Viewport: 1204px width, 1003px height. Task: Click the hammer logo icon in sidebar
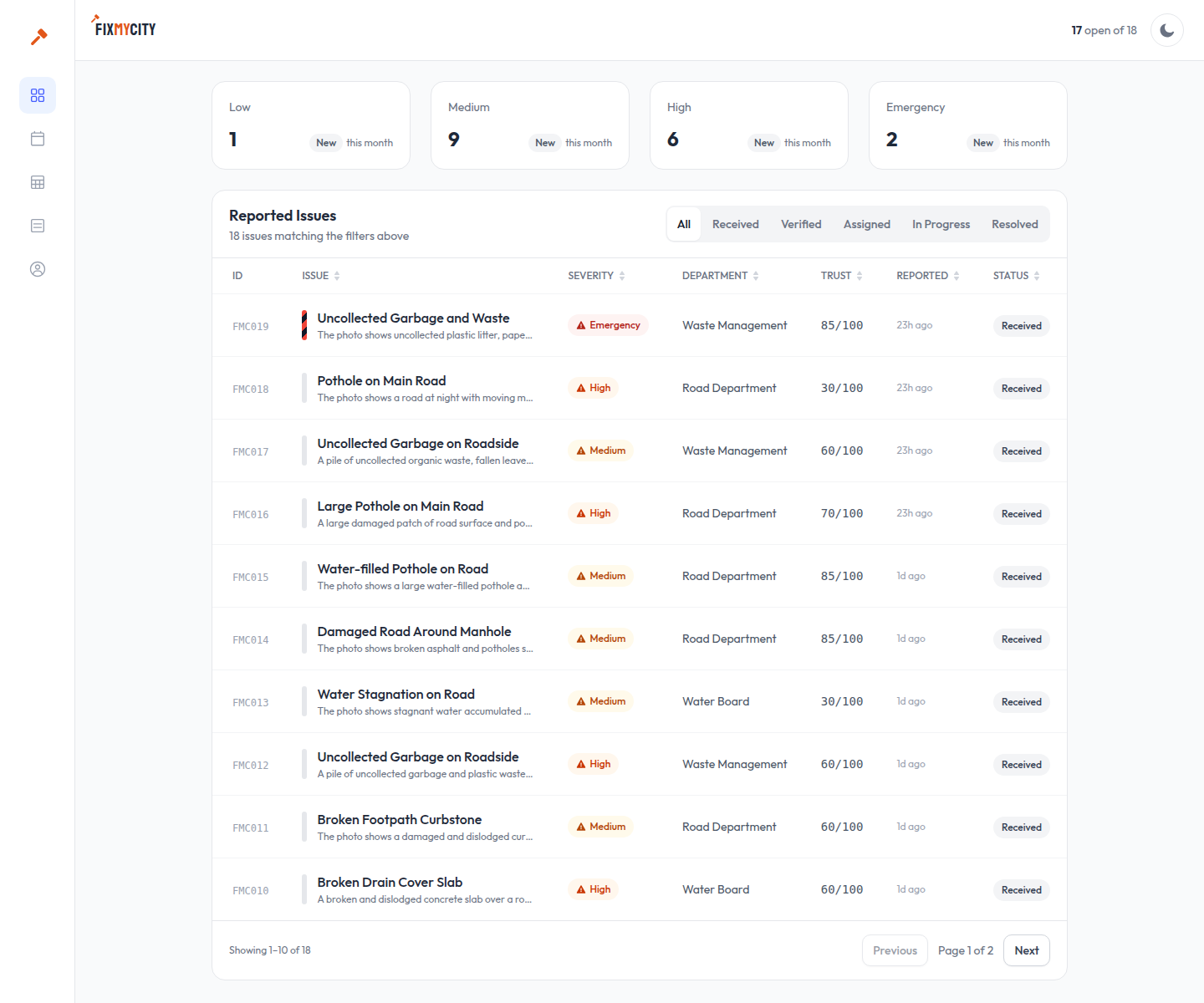pos(38,37)
